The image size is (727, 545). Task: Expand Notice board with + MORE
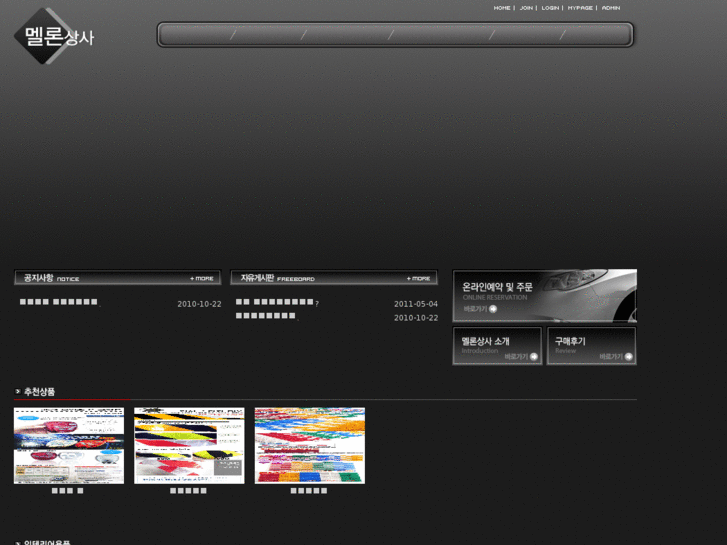tap(202, 278)
